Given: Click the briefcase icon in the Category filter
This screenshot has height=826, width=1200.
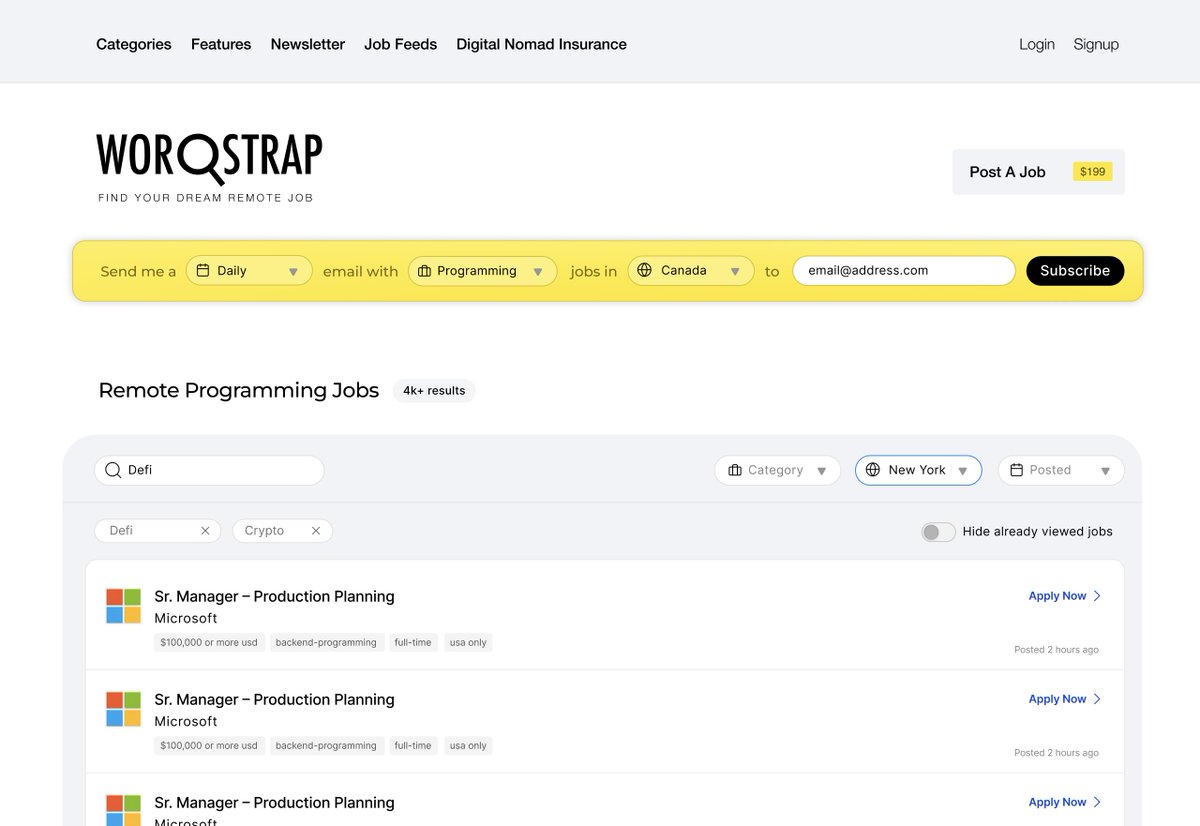Looking at the screenshot, I should (x=735, y=470).
